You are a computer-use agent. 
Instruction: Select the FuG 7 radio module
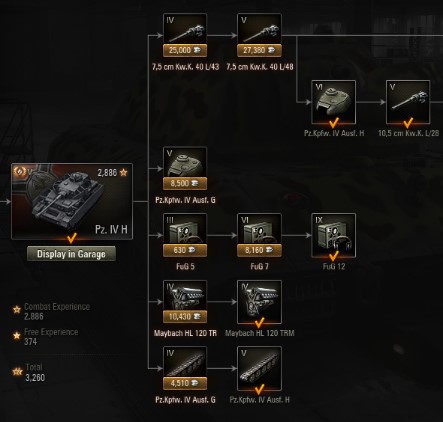[259, 229]
